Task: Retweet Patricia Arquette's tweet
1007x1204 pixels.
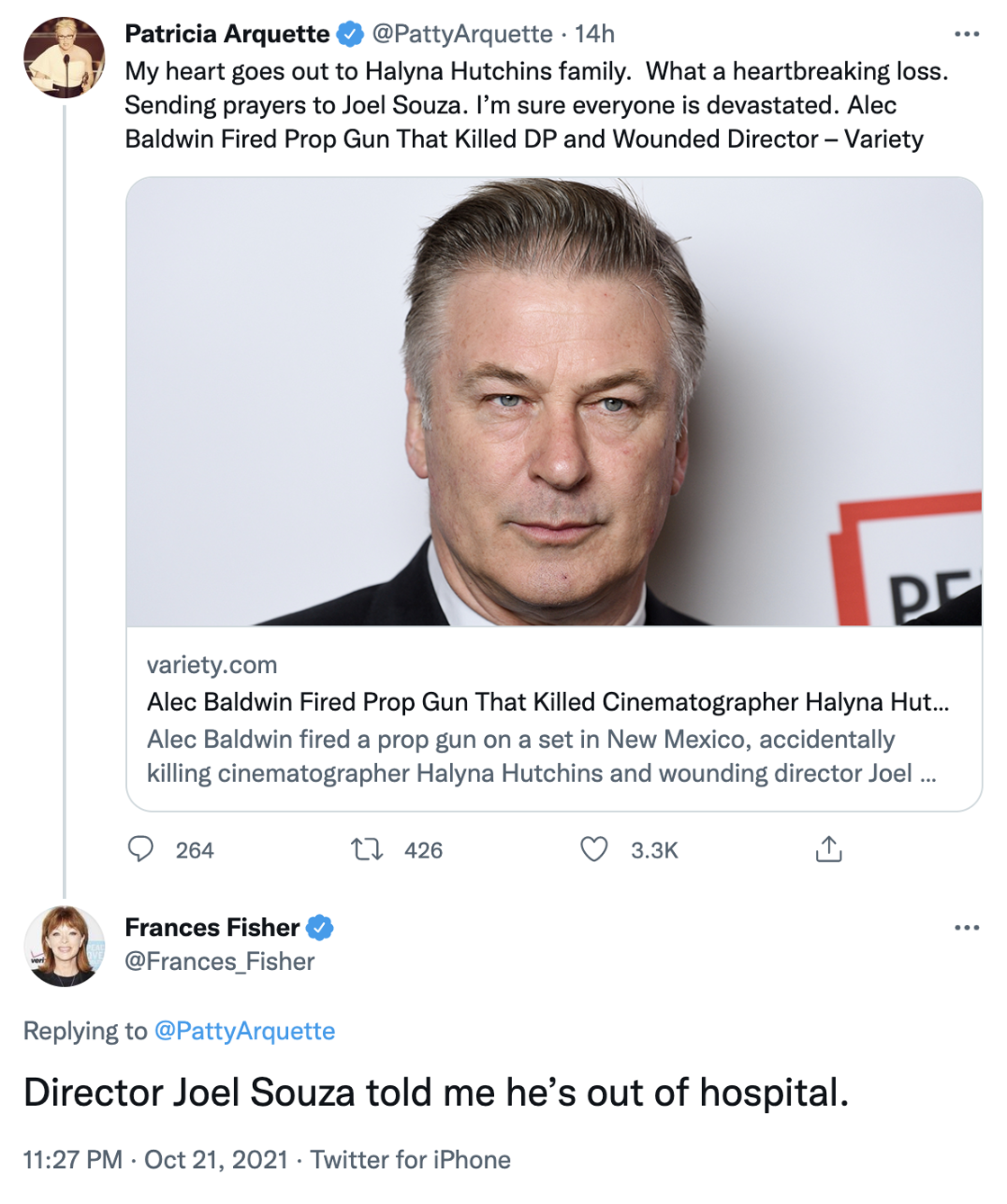Action: coord(367,849)
